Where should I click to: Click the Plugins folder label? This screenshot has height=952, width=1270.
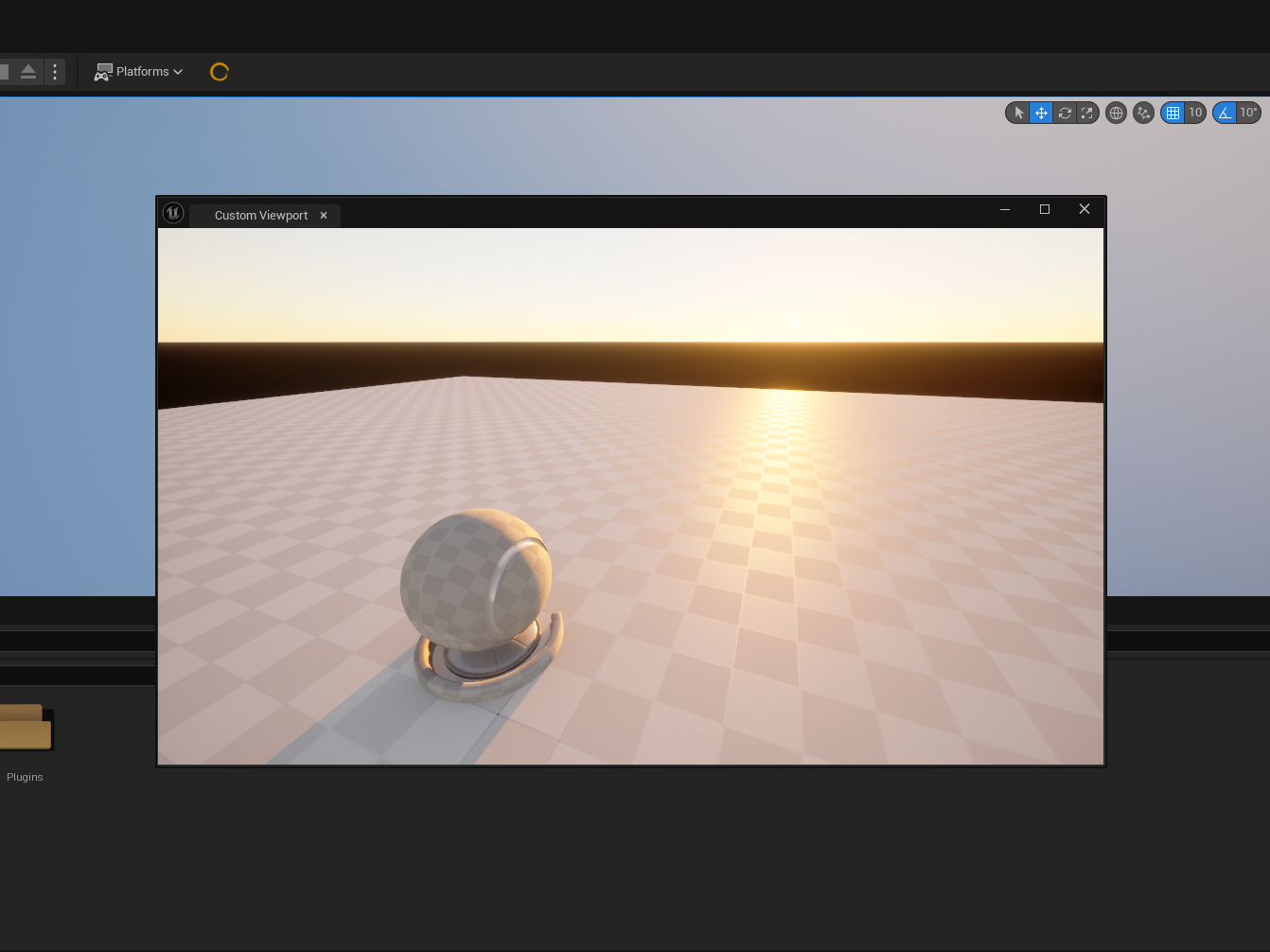tap(25, 777)
